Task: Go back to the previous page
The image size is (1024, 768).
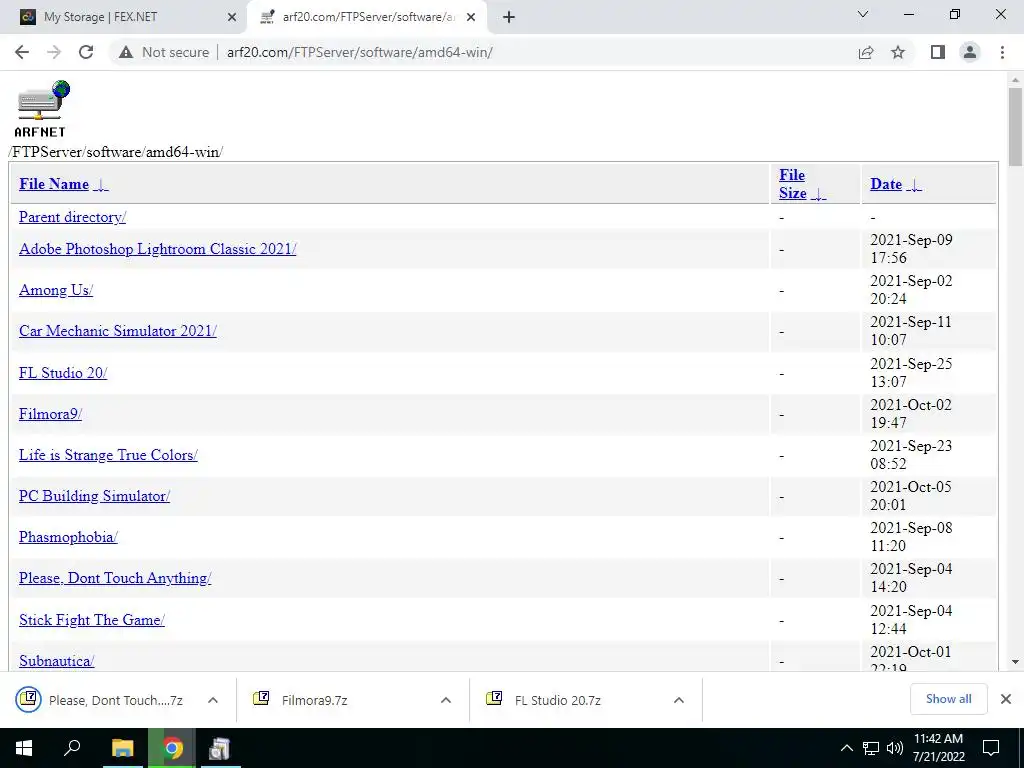Action: tap(22, 52)
